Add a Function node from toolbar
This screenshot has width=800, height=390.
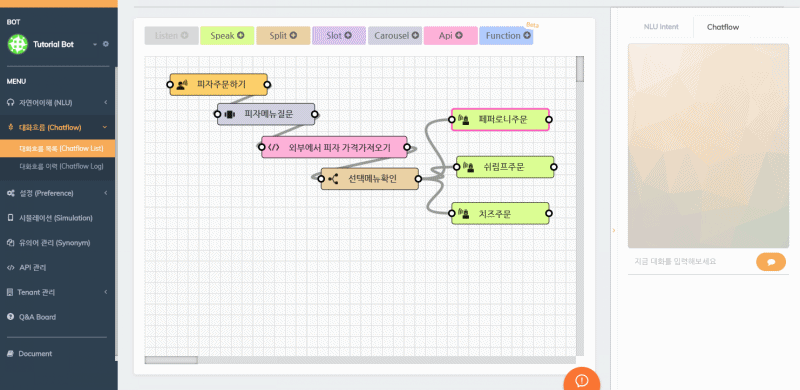(506, 36)
